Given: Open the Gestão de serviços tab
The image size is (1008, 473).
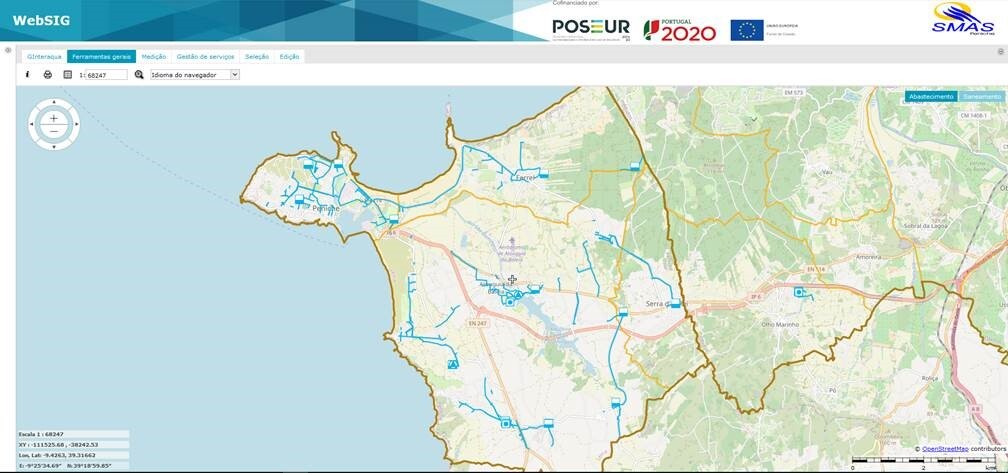Looking at the screenshot, I should coord(205,57).
